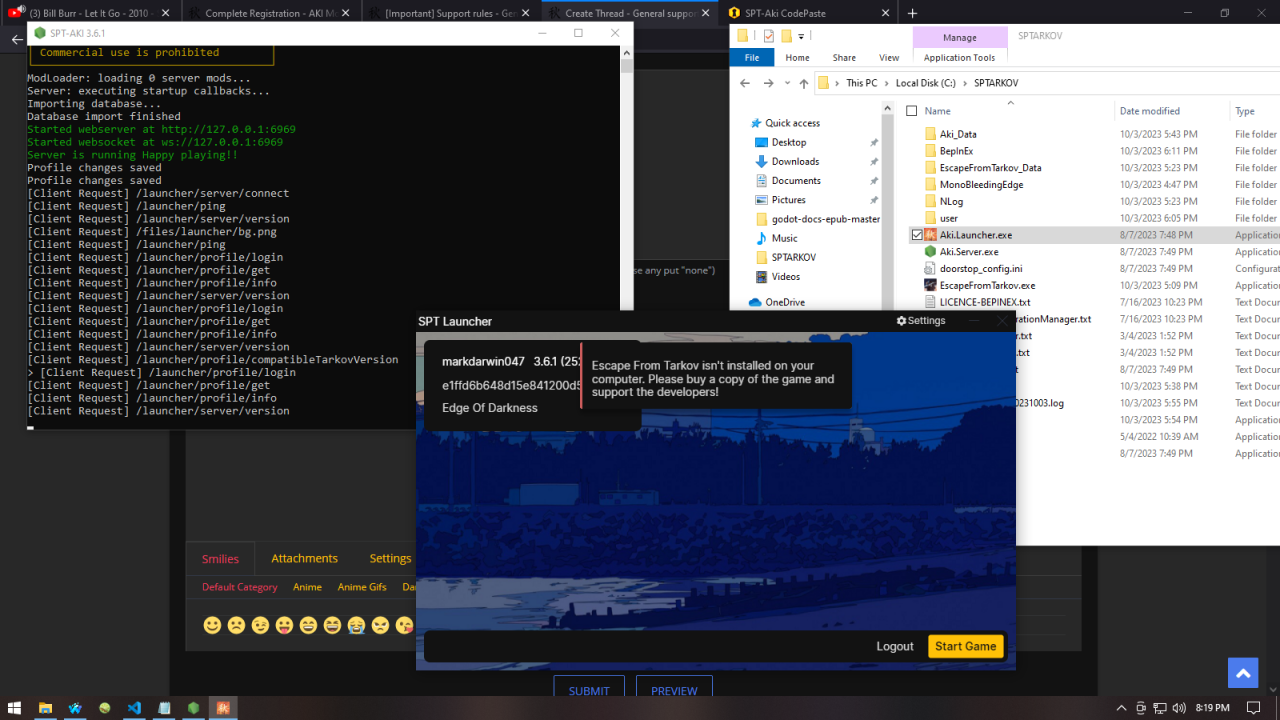
Task: Open the Windows Start menu
Action: click(x=16, y=708)
